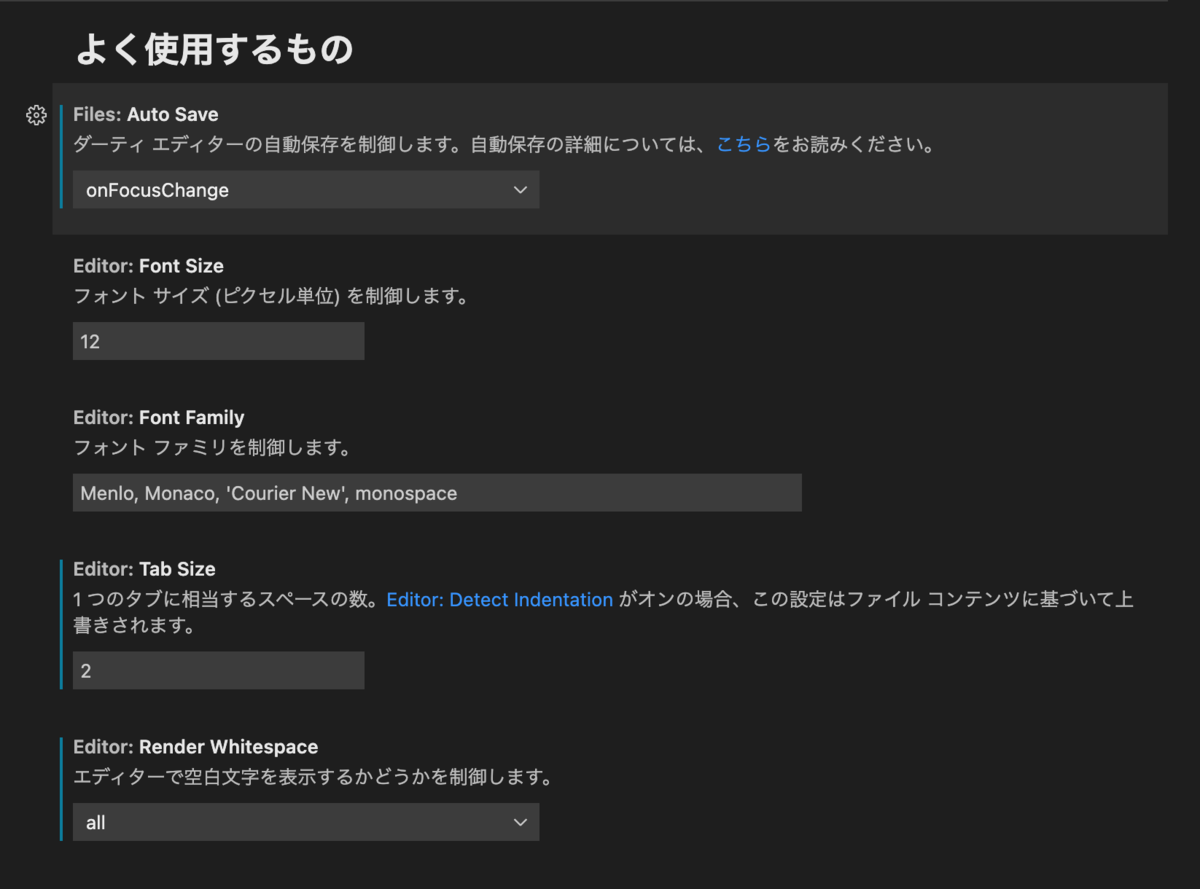This screenshot has width=1200, height=889.
Task: Click the Font Family field with Menlo, Monaco
Action: 437,493
